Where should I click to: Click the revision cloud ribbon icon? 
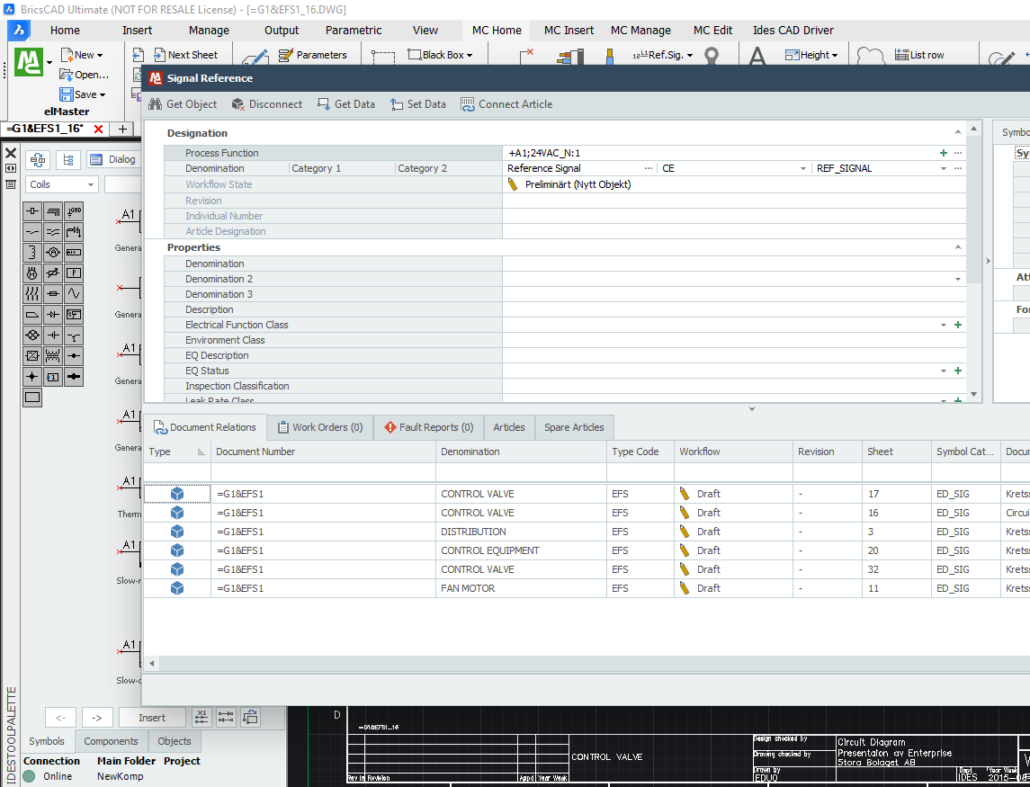(870, 56)
